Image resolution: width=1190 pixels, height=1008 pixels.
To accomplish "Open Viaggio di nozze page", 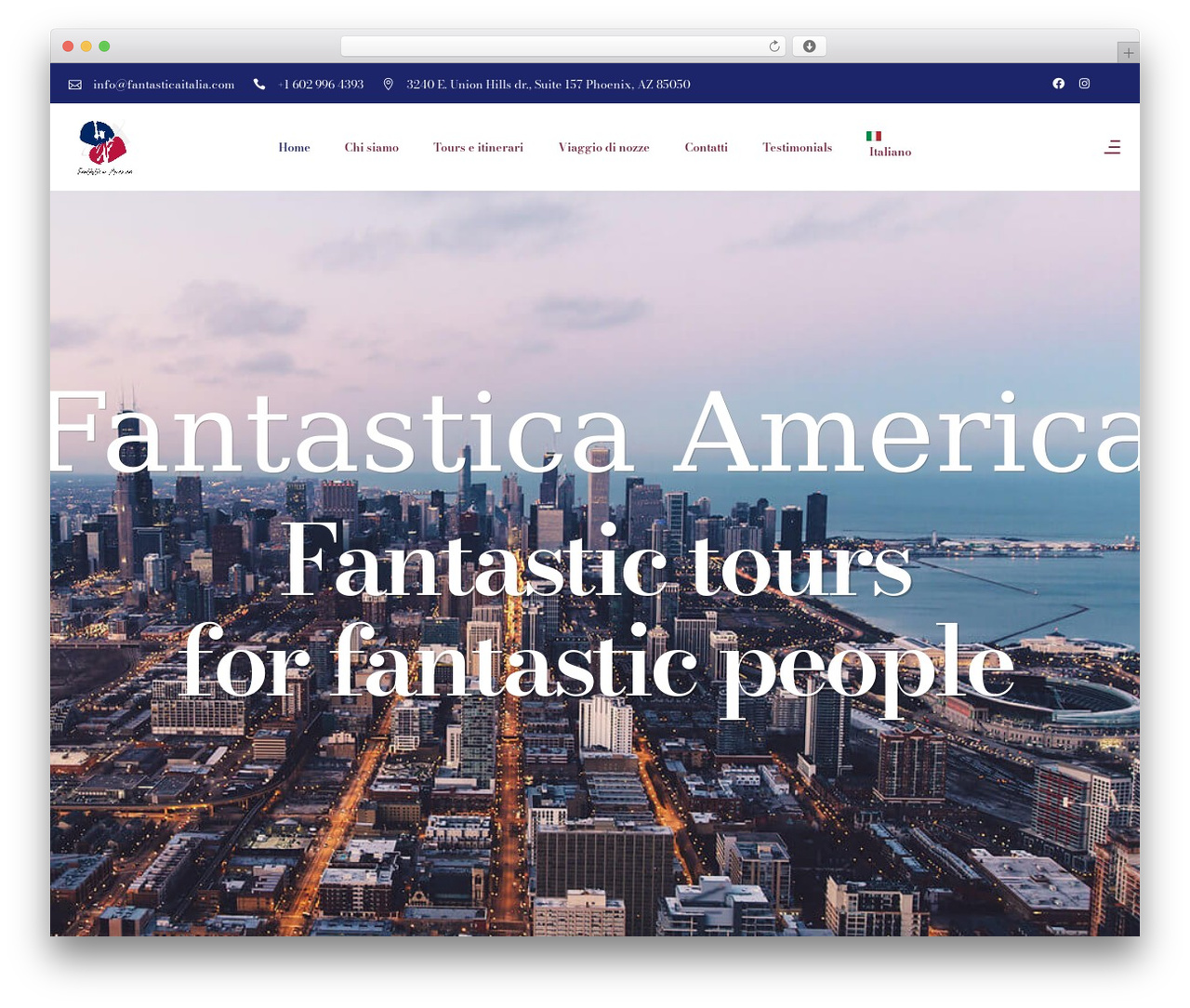I will pyautogui.click(x=604, y=147).
